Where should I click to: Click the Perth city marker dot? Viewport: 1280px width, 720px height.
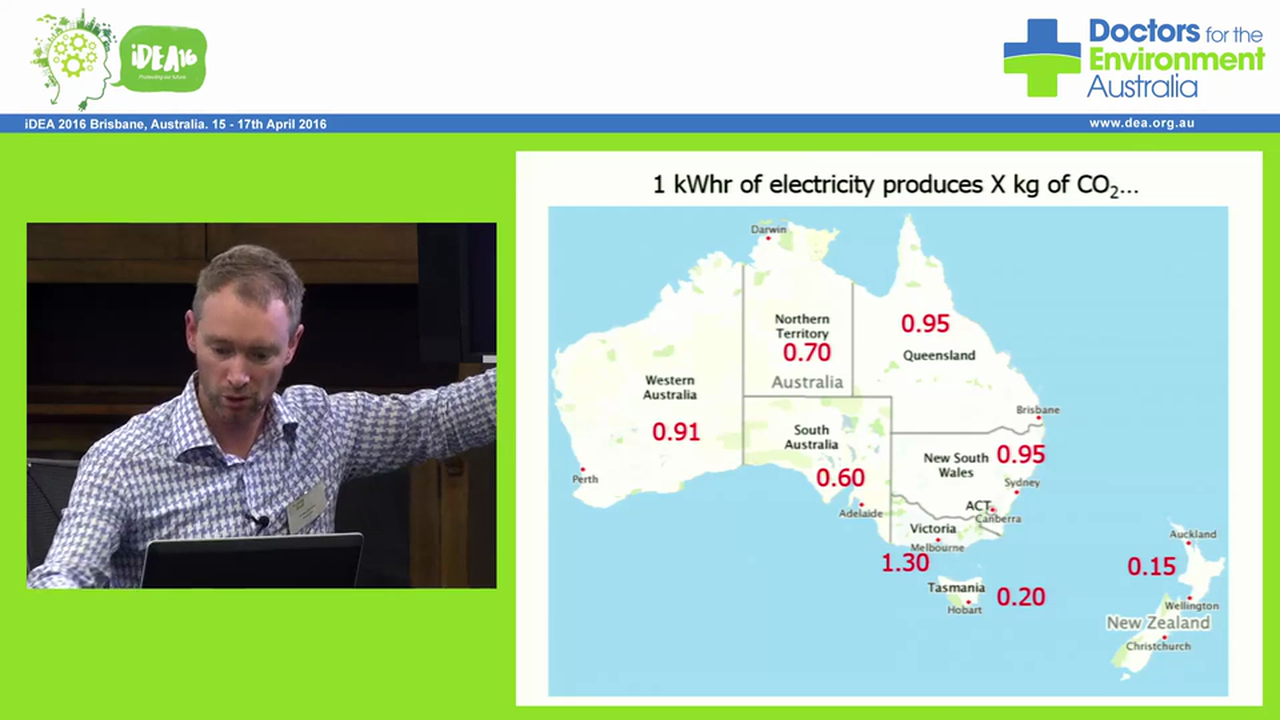coord(582,469)
